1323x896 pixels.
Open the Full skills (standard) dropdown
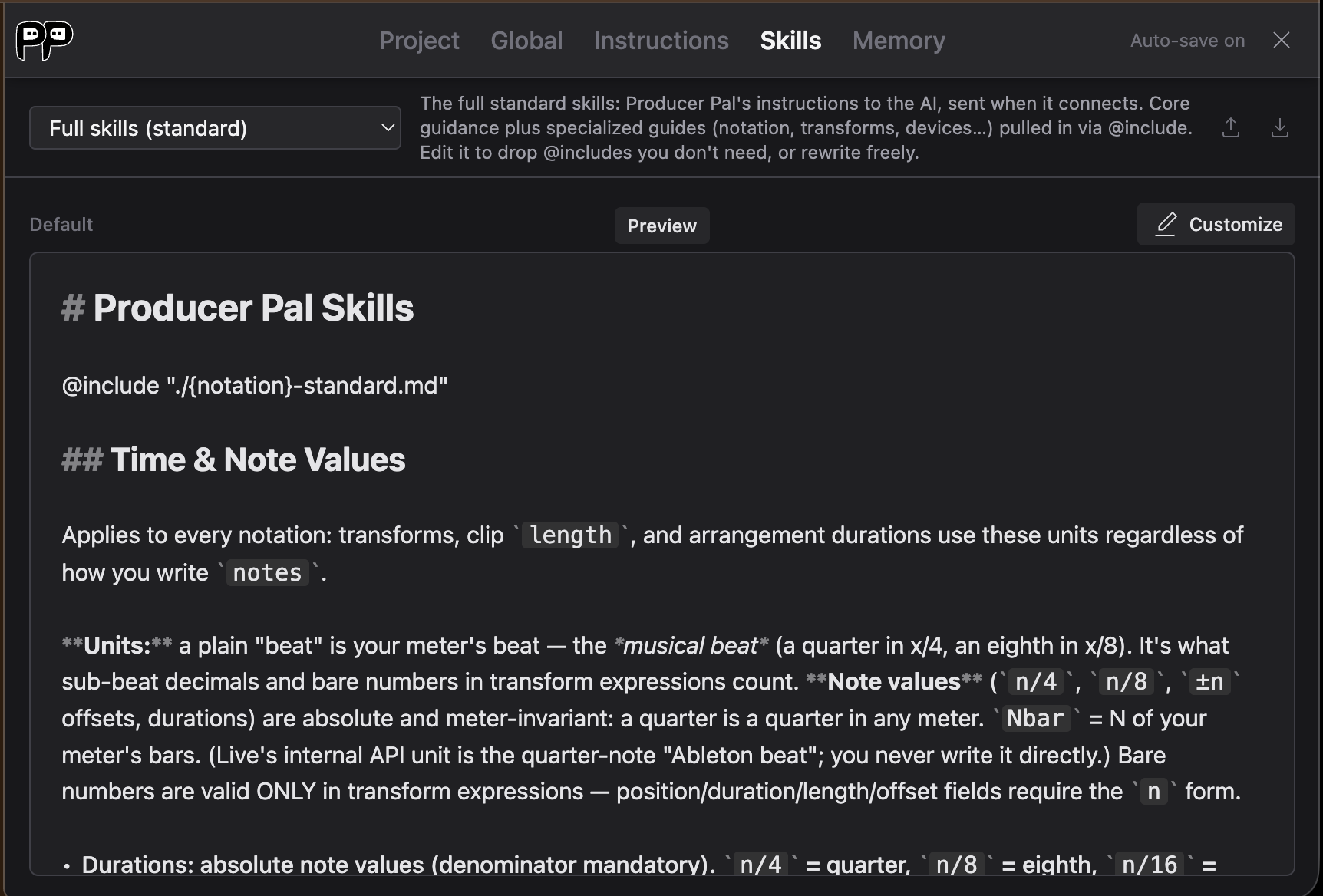pos(215,128)
